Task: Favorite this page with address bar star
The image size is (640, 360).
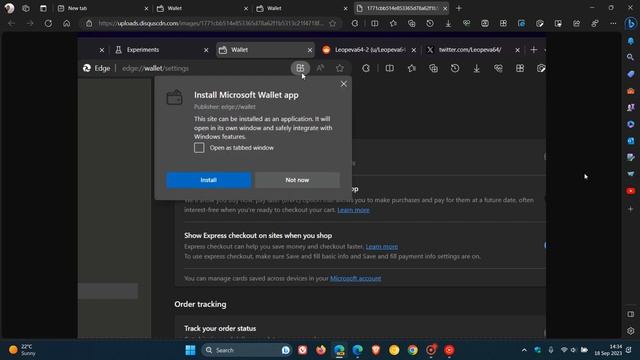Action: tap(333, 23)
